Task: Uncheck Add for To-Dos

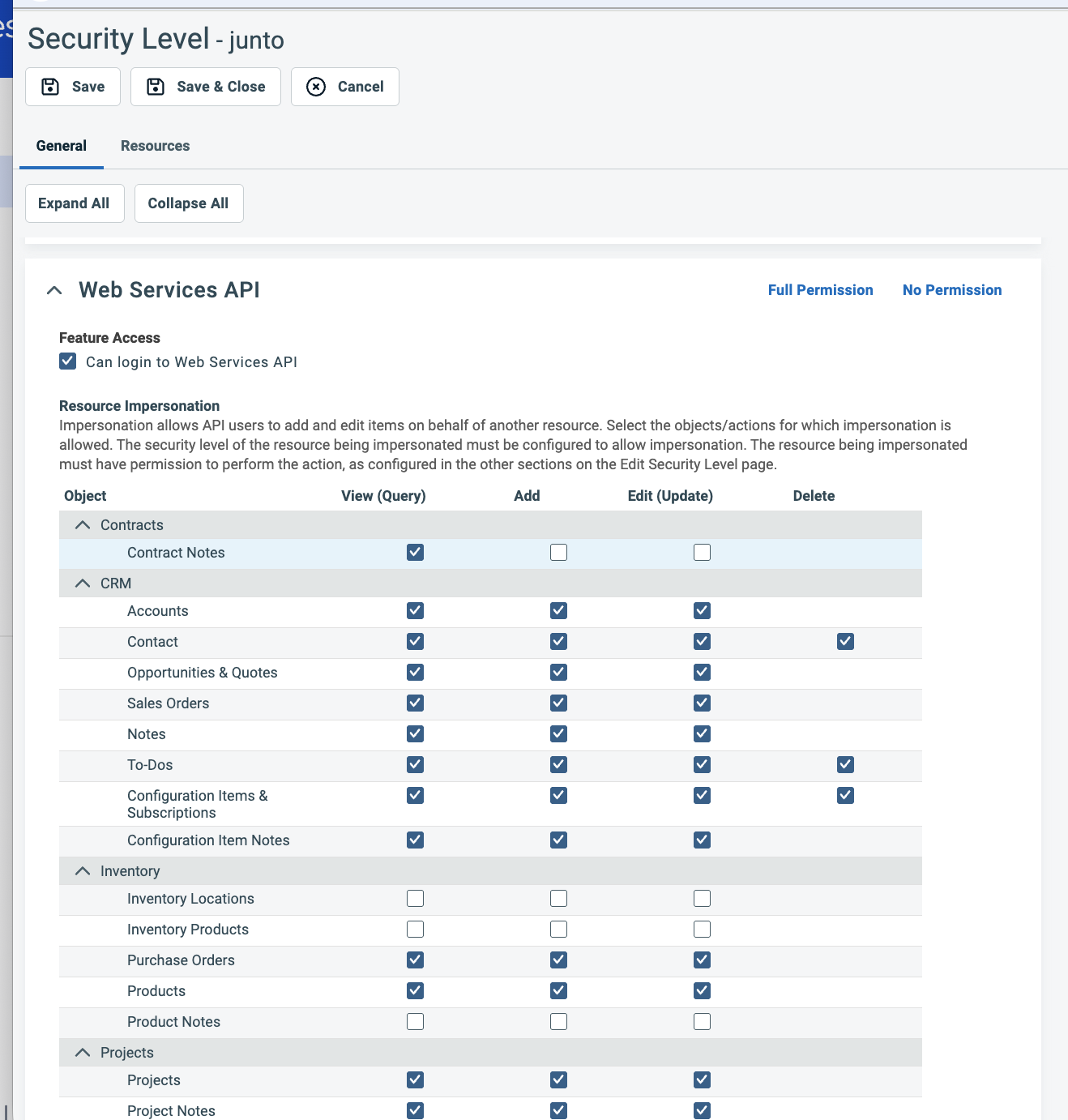Action: tap(559, 765)
